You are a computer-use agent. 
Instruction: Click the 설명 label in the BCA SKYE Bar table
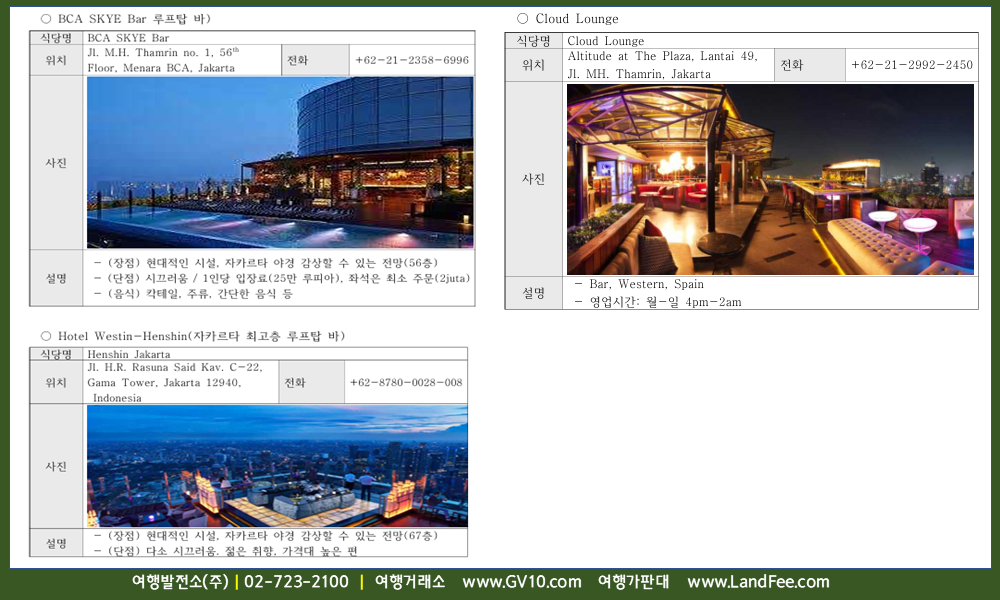click(x=56, y=278)
